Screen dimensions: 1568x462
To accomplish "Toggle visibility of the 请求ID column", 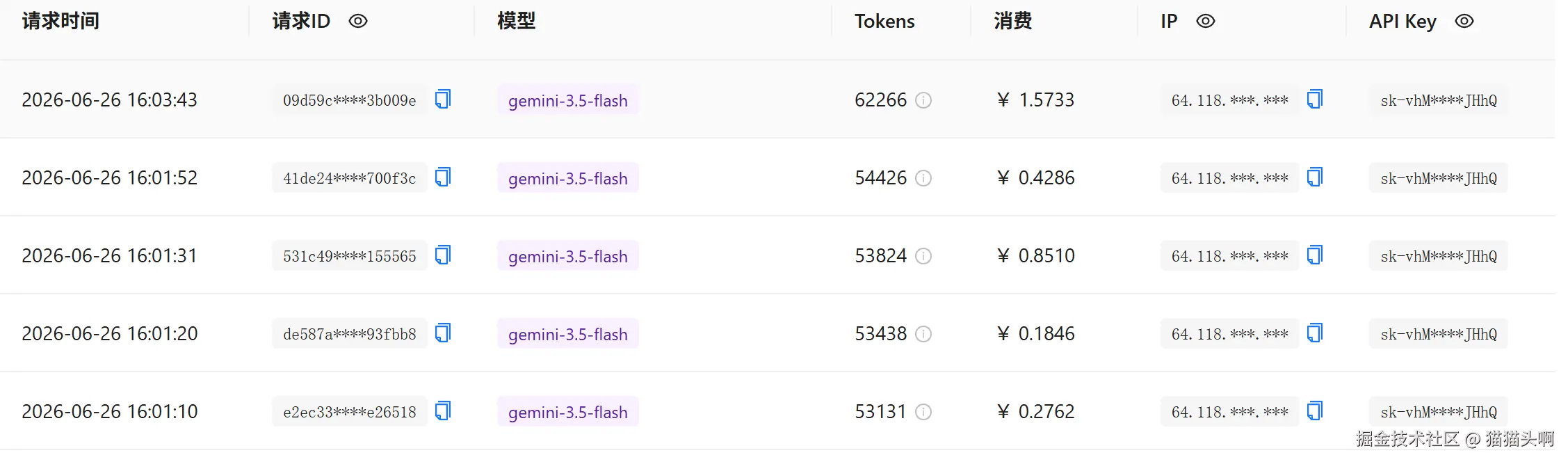I will click(x=358, y=22).
